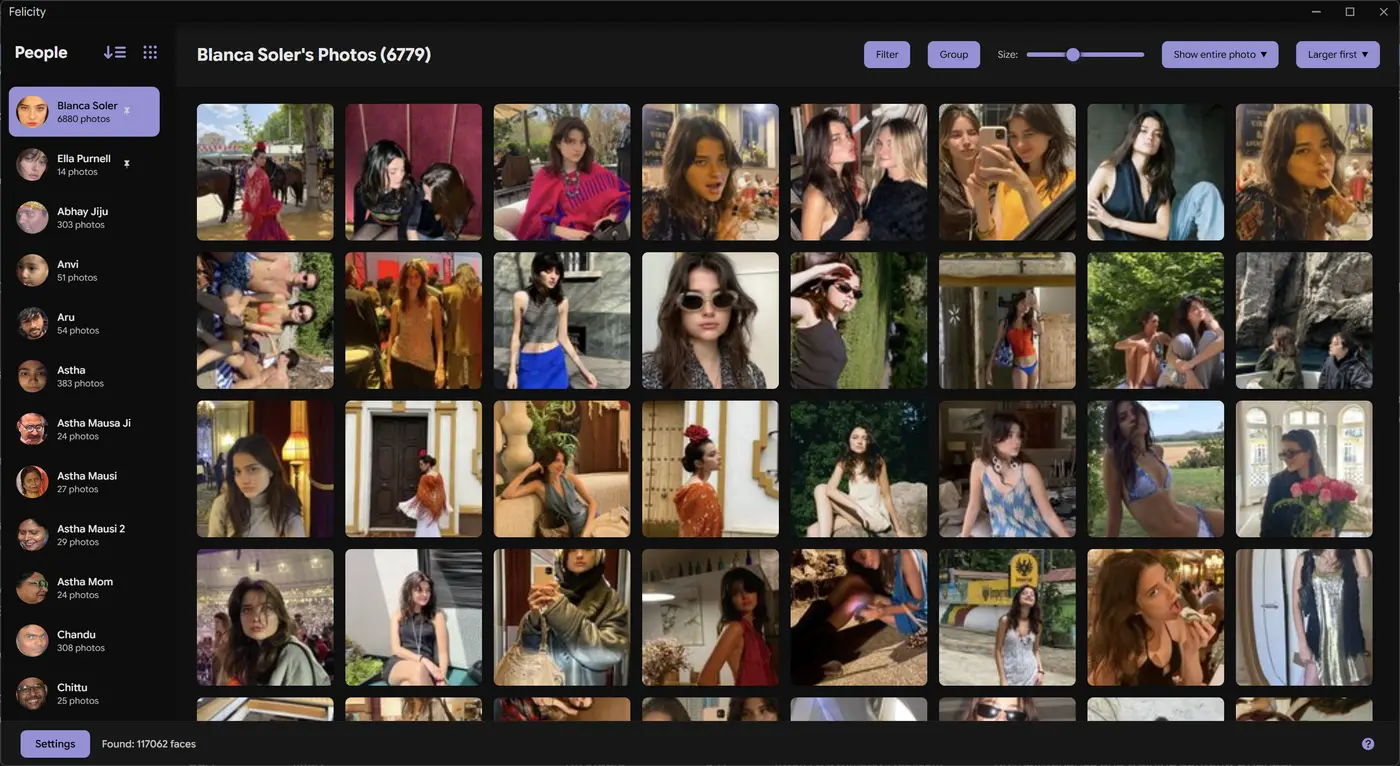Open the sideways beach group photo thumbnail

pos(265,320)
